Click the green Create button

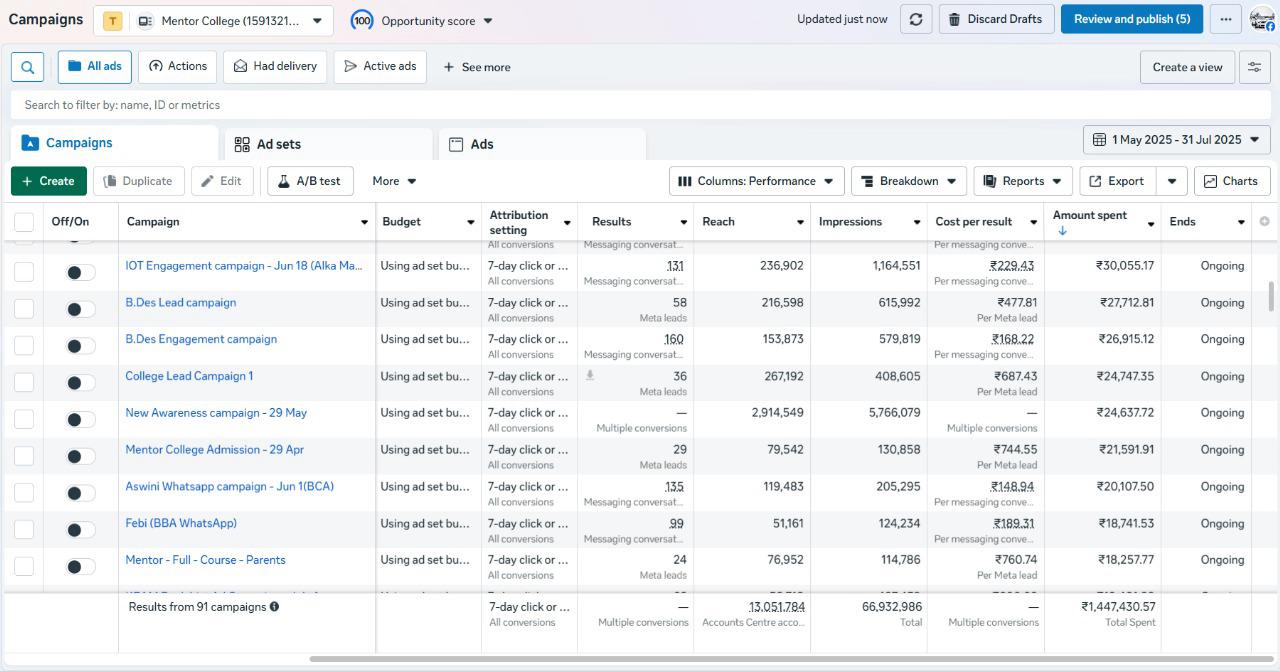click(49, 181)
